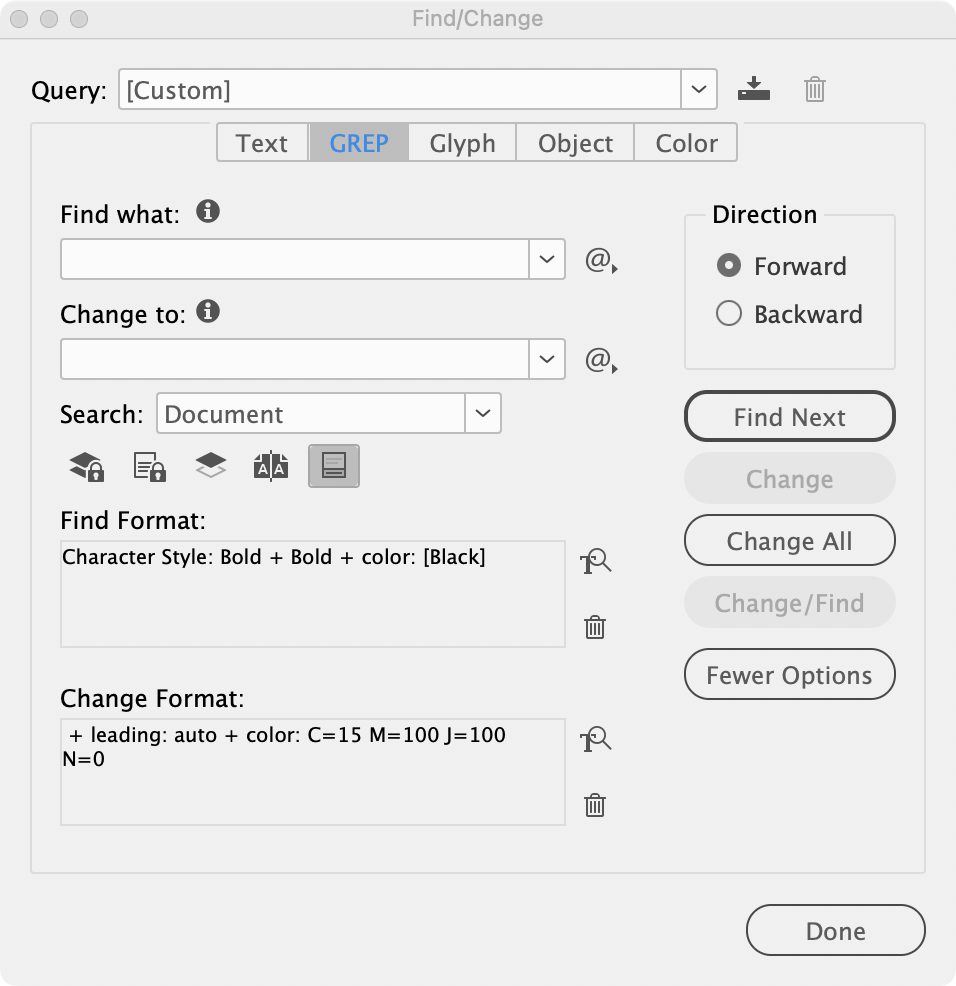Expand the Find what history dropdown
The height and width of the screenshot is (986, 956).
point(547,259)
